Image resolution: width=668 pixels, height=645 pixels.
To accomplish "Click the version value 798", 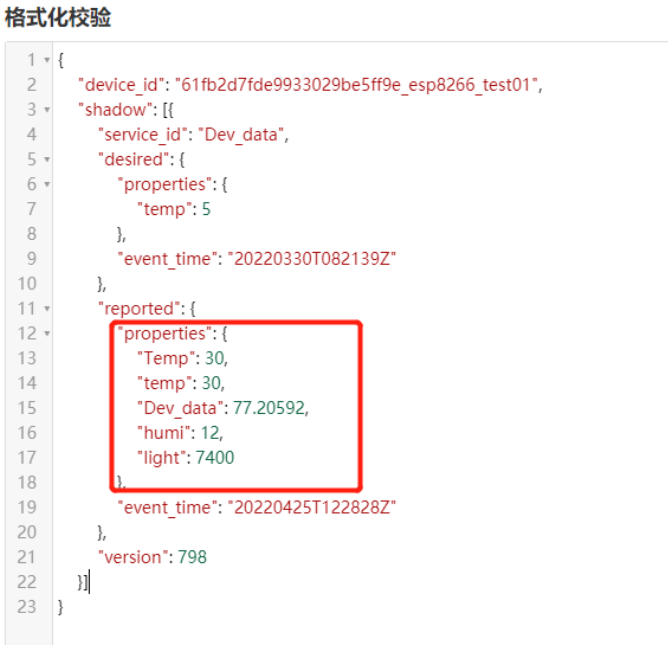I will point(192,557).
